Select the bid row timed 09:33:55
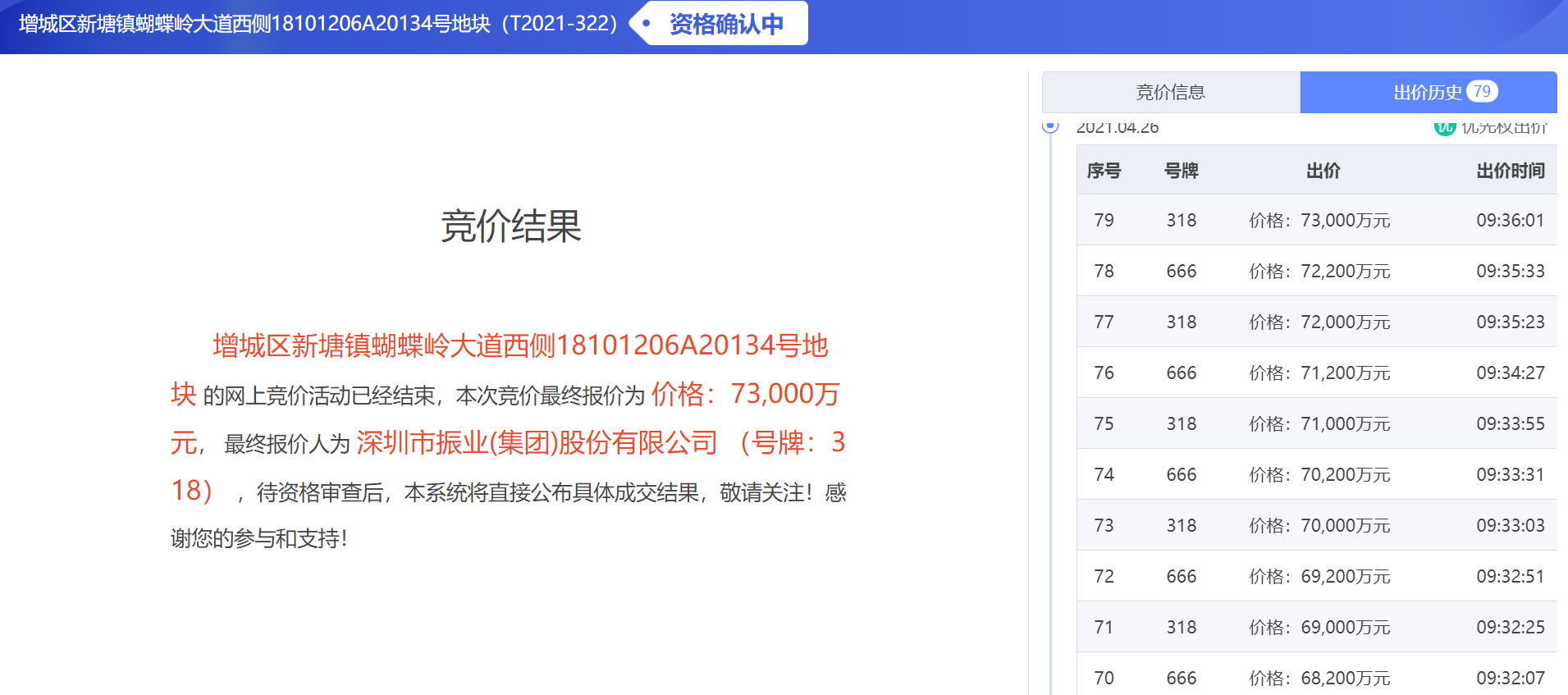Image resolution: width=1568 pixels, height=695 pixels. coord(1316,423)
